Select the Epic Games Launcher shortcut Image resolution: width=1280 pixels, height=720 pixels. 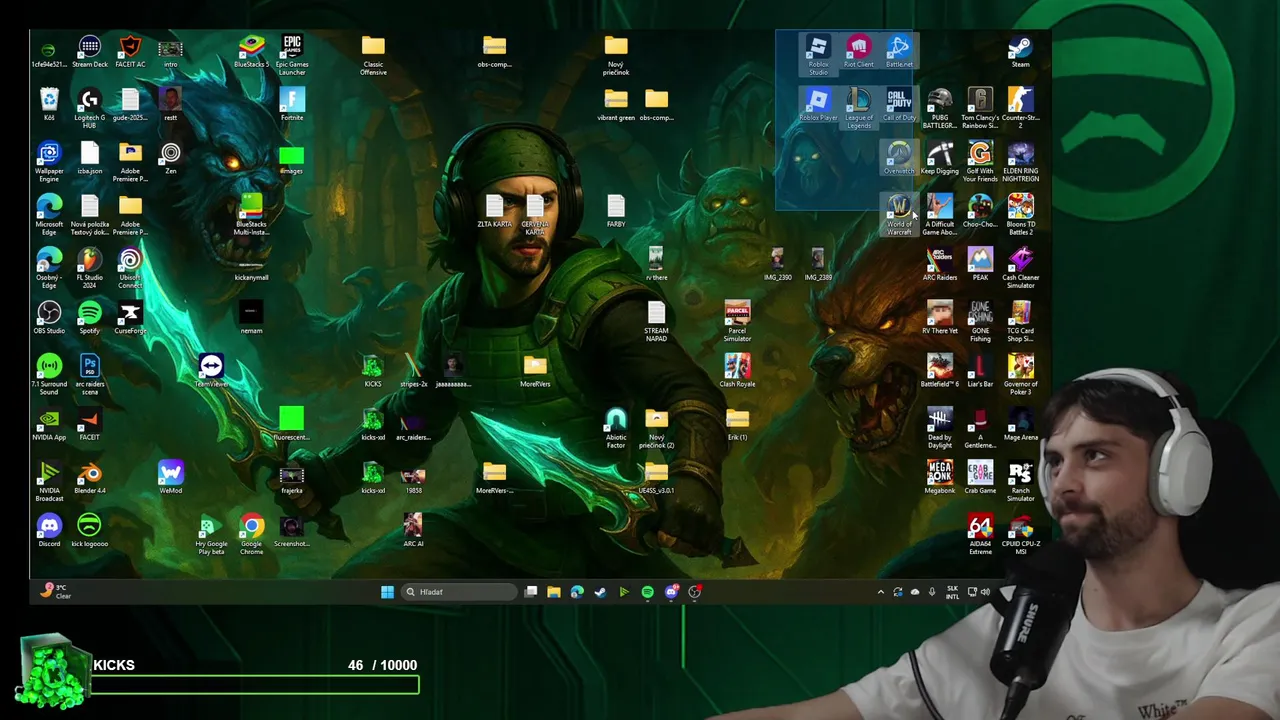pyautogui.click(x=292, y=56)
